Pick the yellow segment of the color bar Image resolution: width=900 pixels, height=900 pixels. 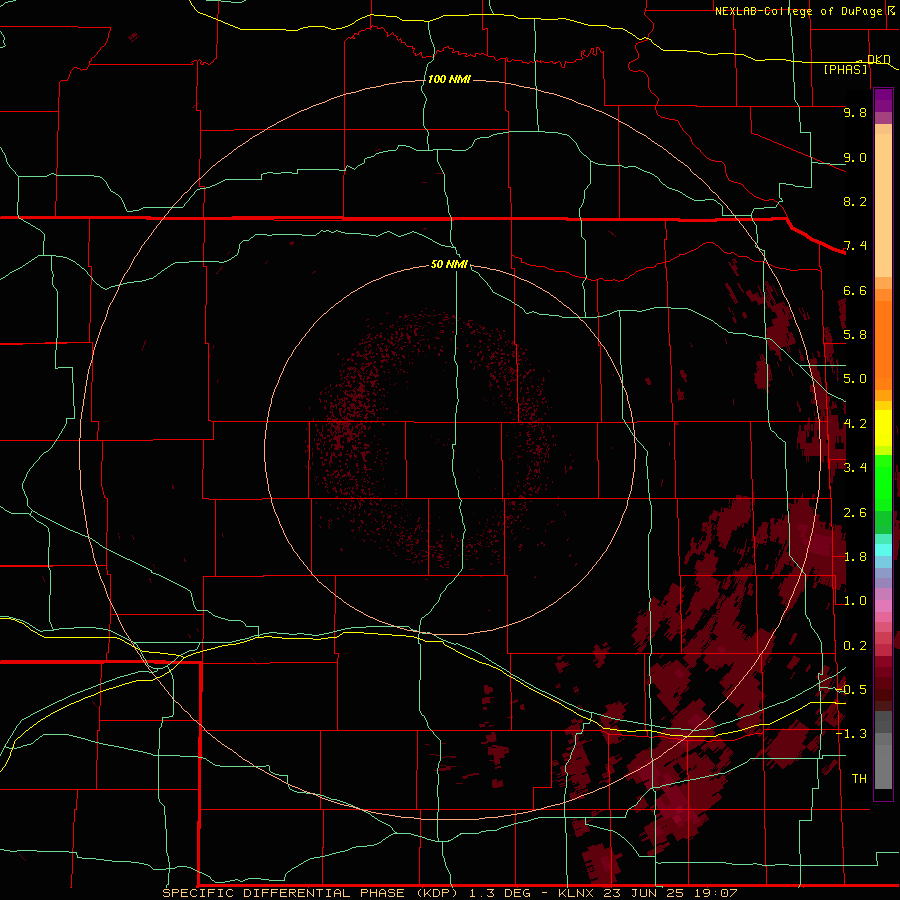(x=883, y=428)
